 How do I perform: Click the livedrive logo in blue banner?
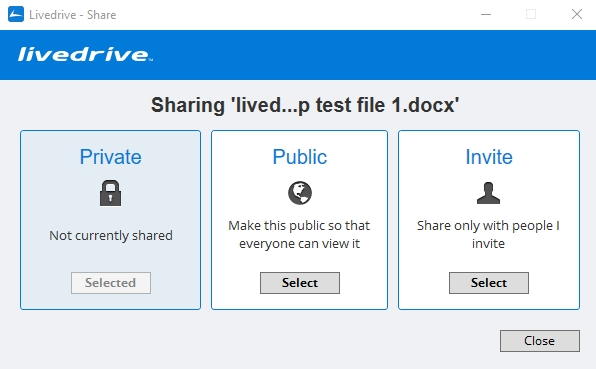point(85,54)
